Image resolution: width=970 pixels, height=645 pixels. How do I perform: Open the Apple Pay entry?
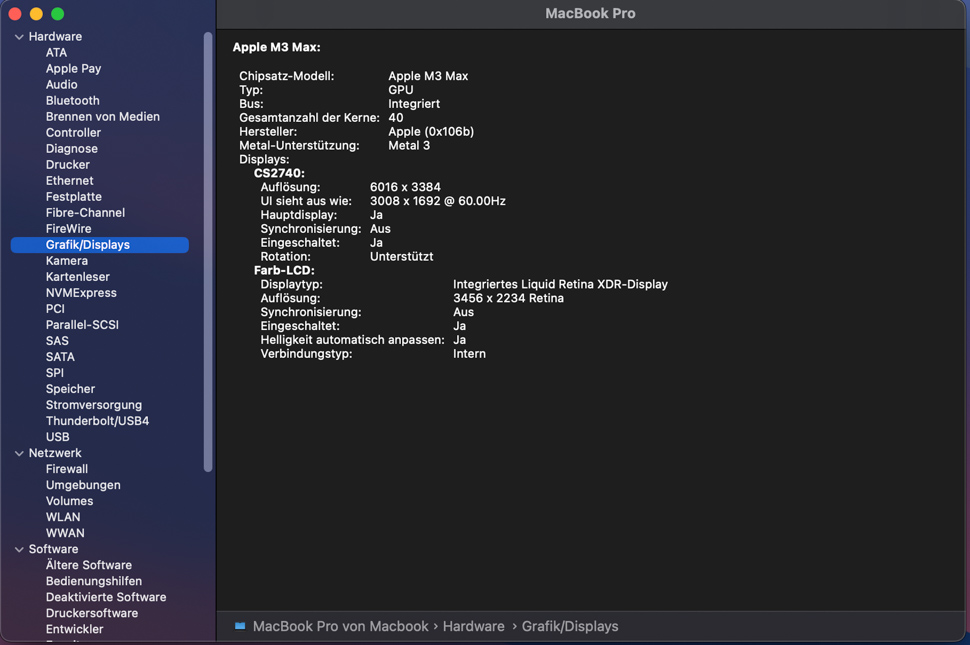(x=73, y=69)
